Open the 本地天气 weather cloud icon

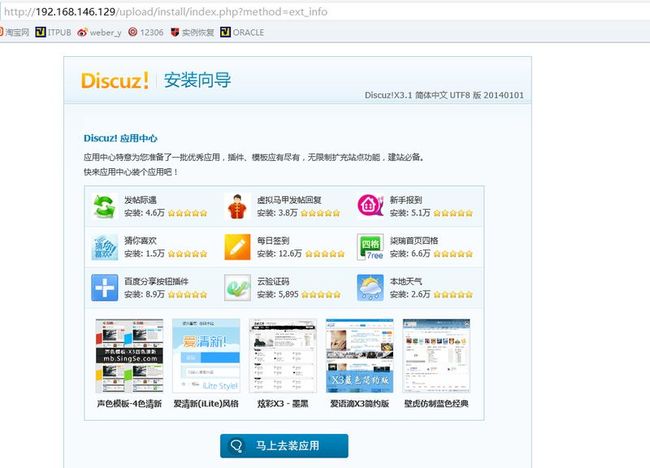[370, 287]
